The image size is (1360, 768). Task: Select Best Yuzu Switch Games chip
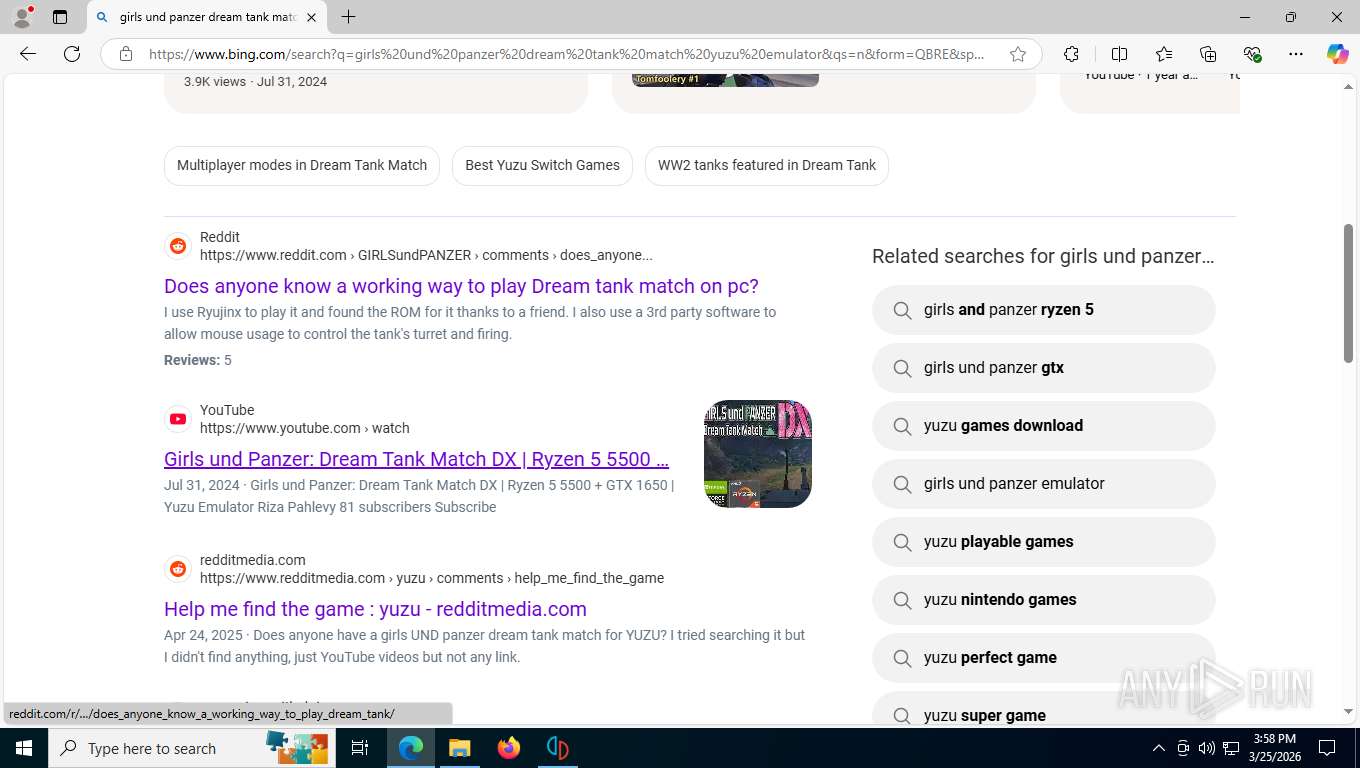[x=542, y=165]
